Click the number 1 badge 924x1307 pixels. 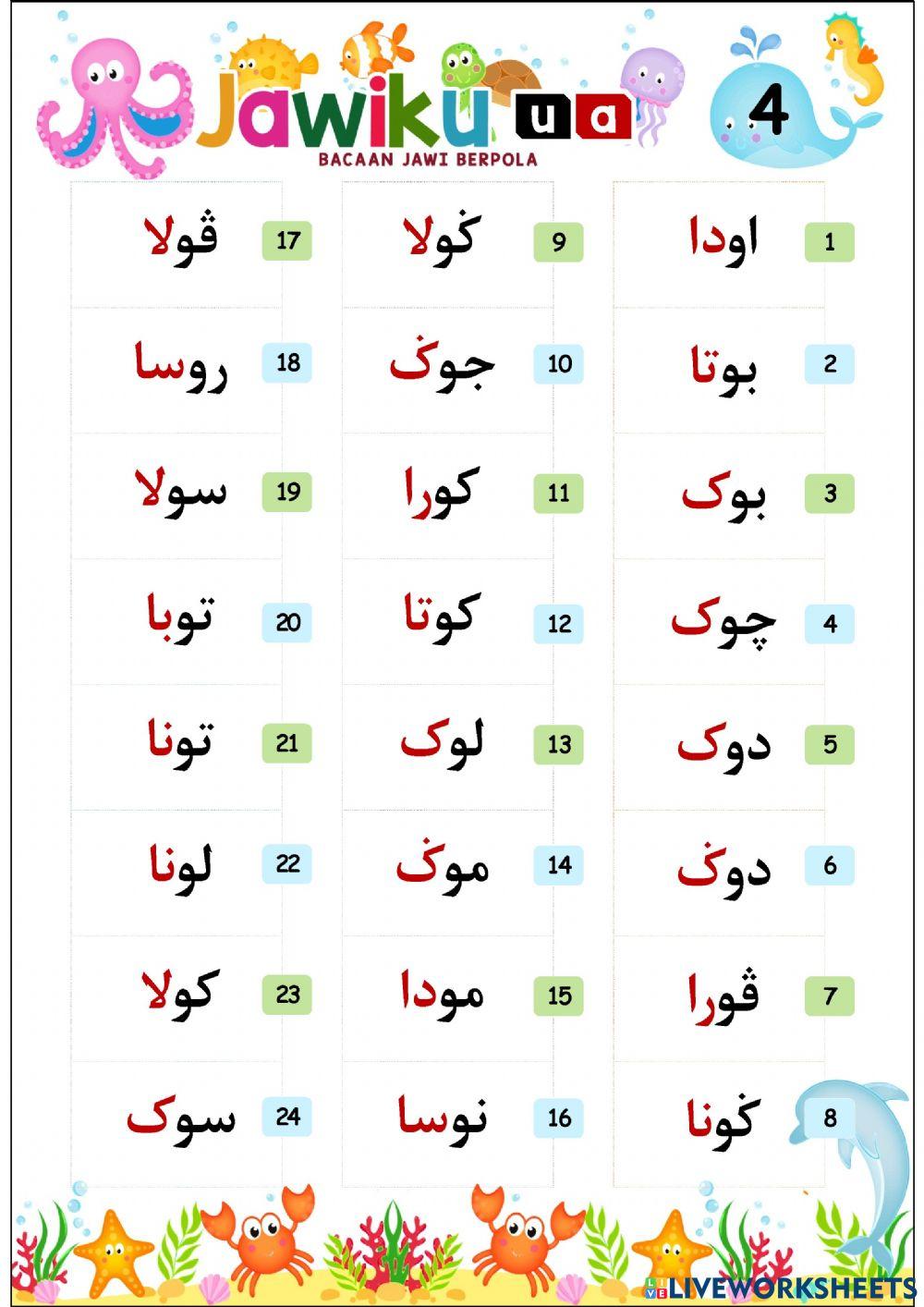[829, 242]
